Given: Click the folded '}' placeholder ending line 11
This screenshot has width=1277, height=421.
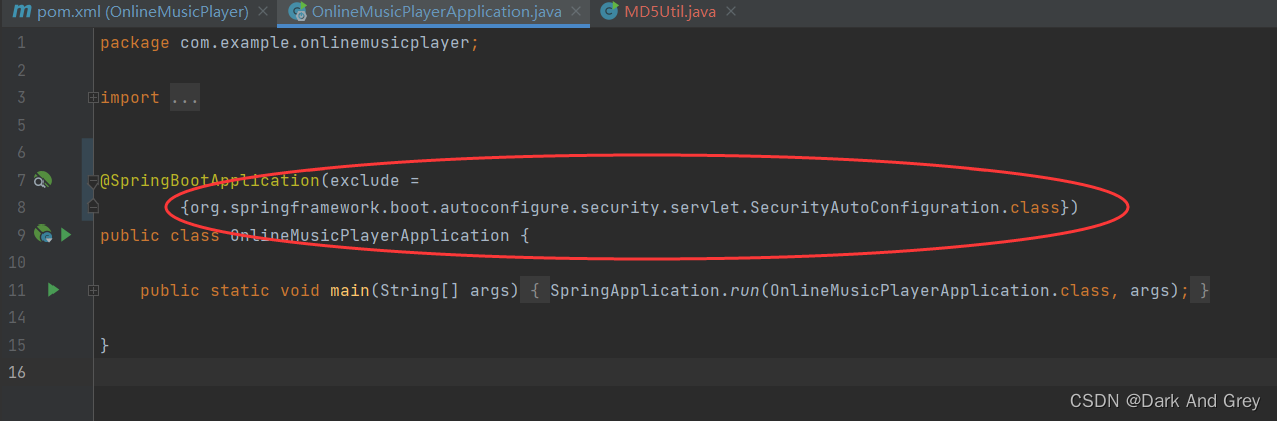Looking at the screenshot, I should coord(1203,290).
